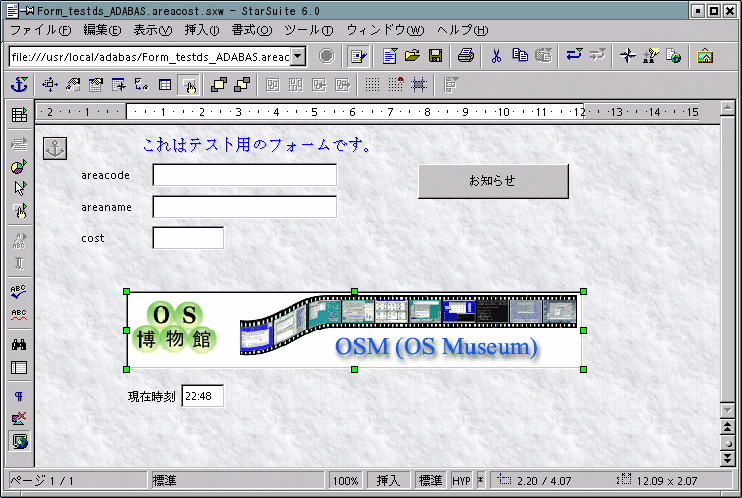The image size is (742, 498).
Task: Open the Insert table icon in sidebar
Action: click(19, 115)
